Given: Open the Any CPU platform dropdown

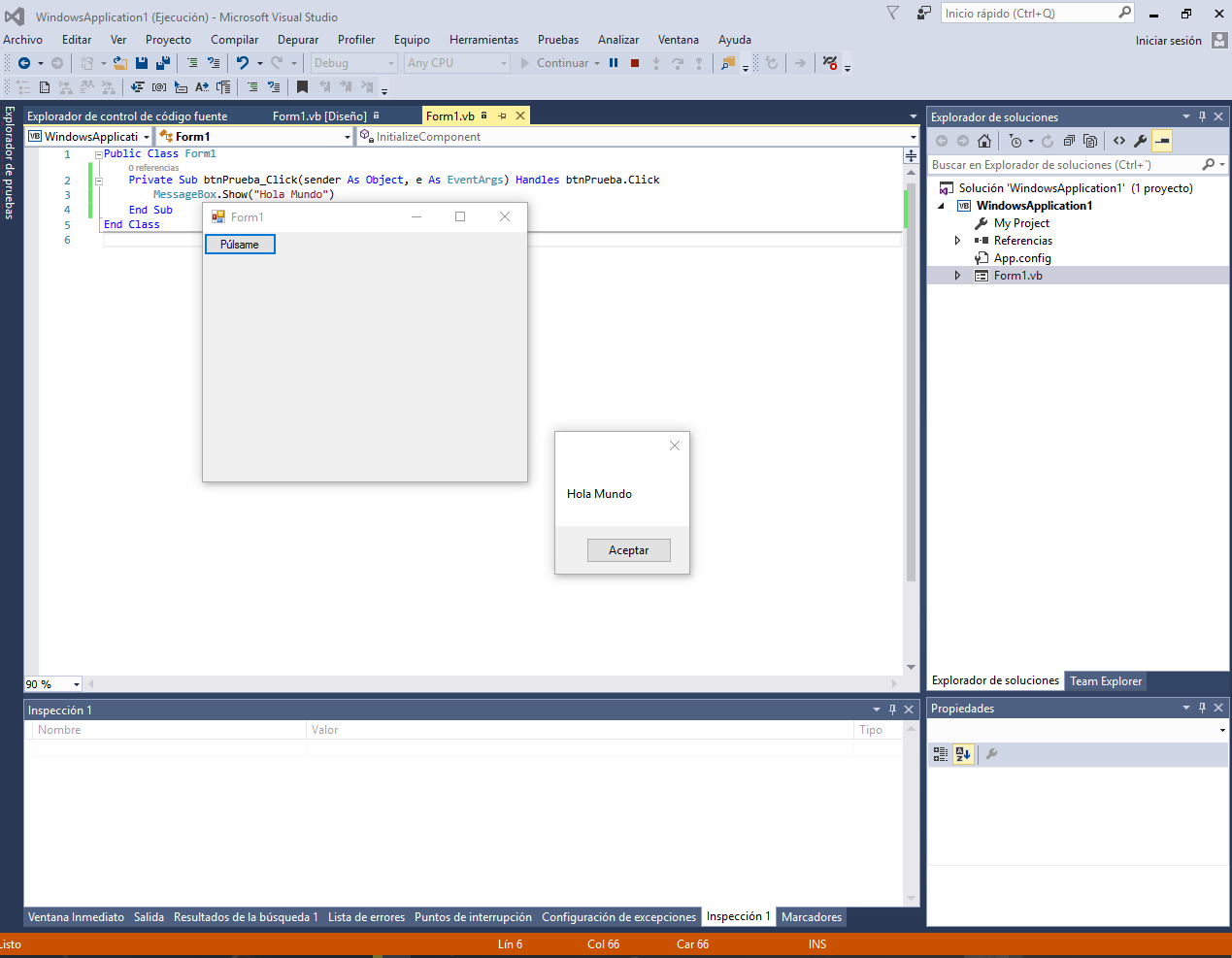Looking at the screenshot, I should coord(504,63).
